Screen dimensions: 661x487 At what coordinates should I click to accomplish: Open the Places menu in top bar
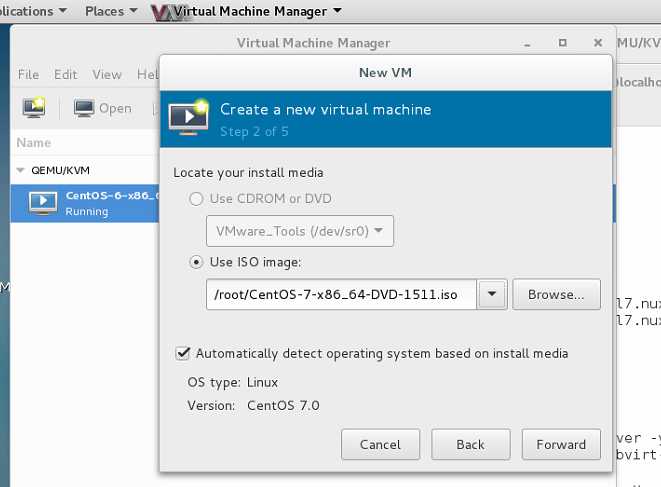111,11
